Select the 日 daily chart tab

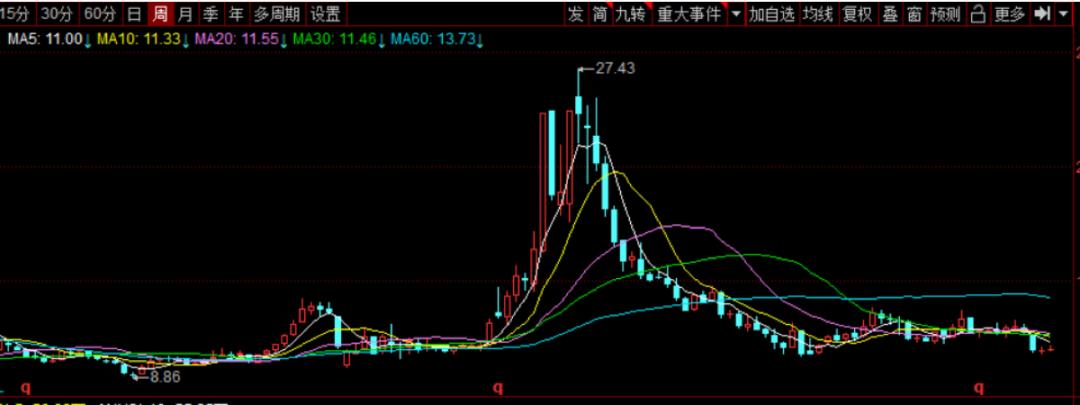pyautogui.click(x=135, y=14)
